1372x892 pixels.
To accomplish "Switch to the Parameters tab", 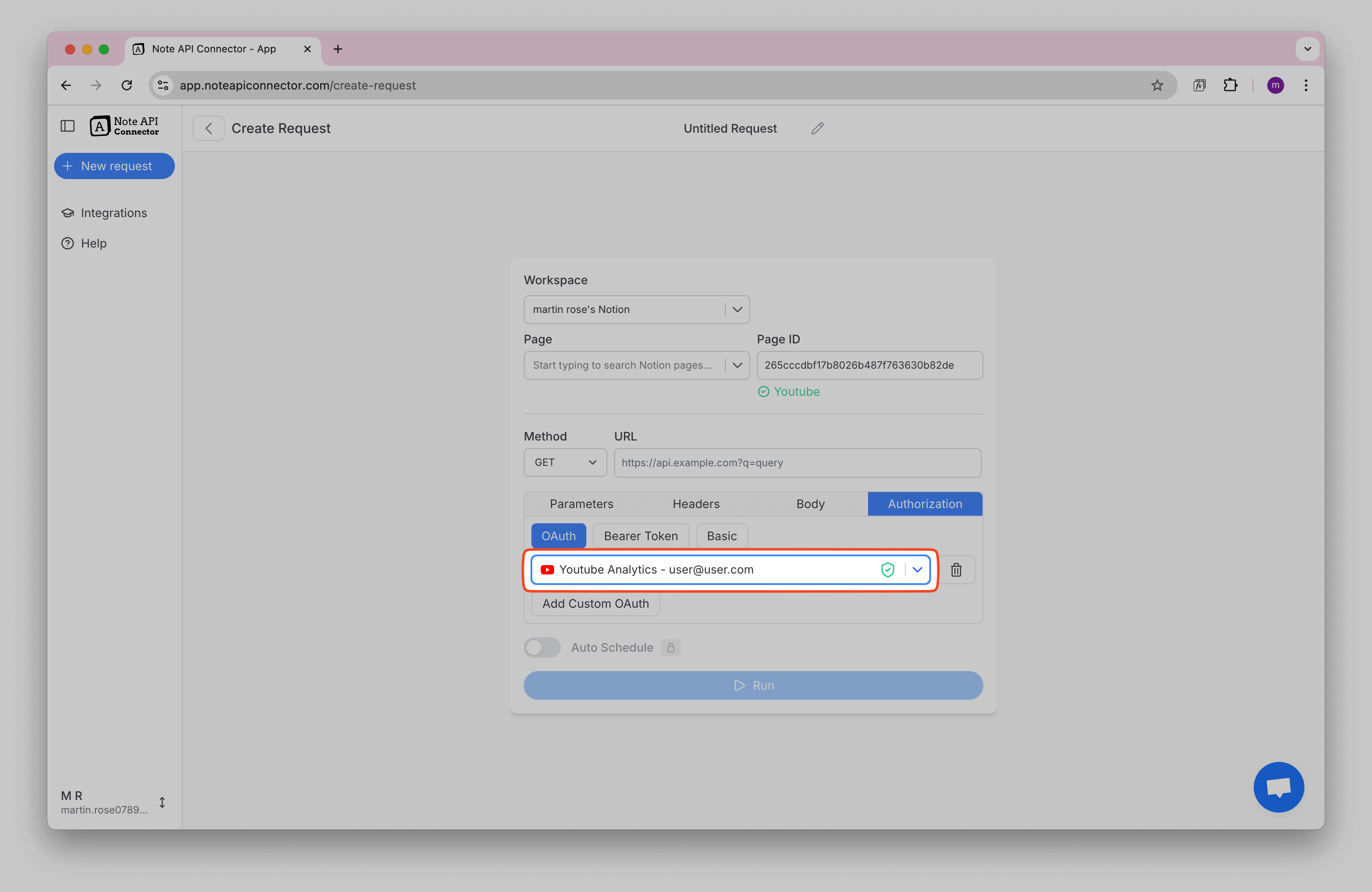I will point(581,504).
